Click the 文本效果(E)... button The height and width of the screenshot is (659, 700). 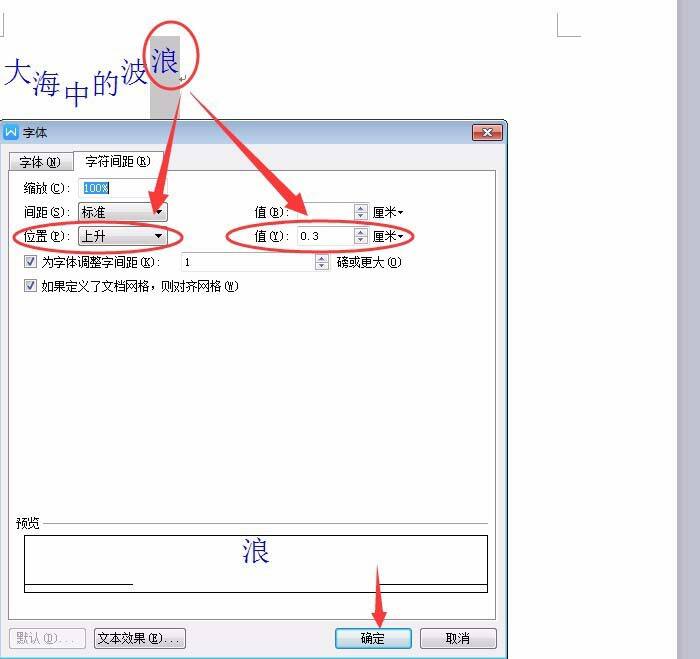tap(140, 638)
